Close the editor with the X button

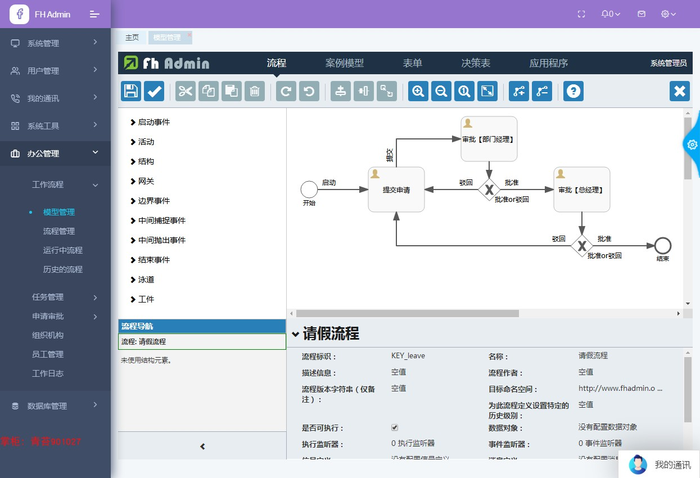[679, 91]
